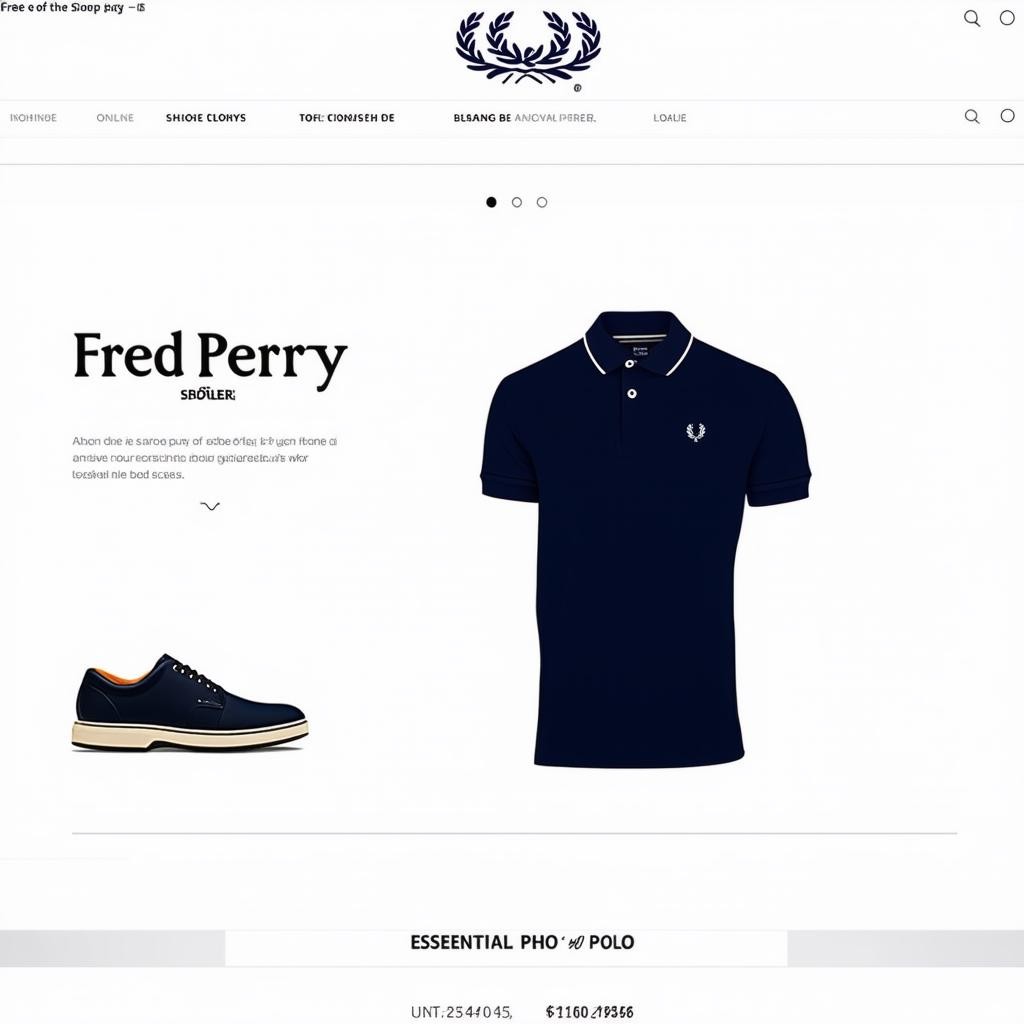Screen dimensions: 1024x1024
Task: Click the free shipping notice at top left
Action: click(72, 8)
